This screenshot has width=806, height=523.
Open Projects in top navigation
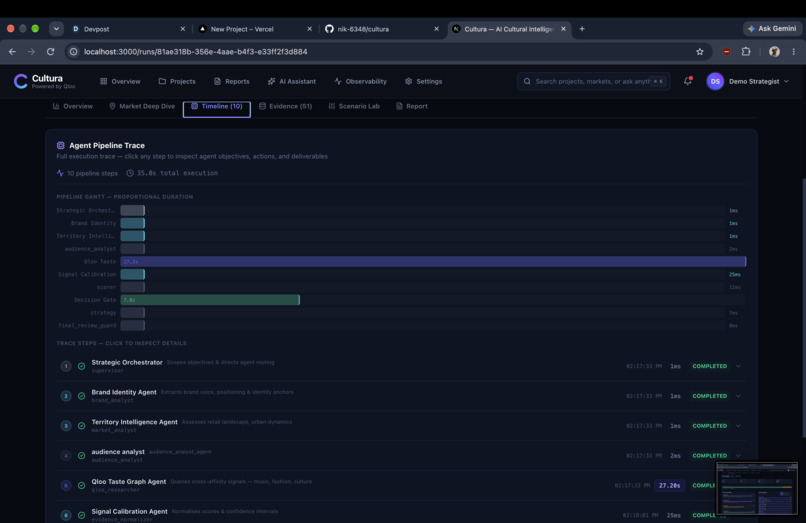tap(177, 81)
